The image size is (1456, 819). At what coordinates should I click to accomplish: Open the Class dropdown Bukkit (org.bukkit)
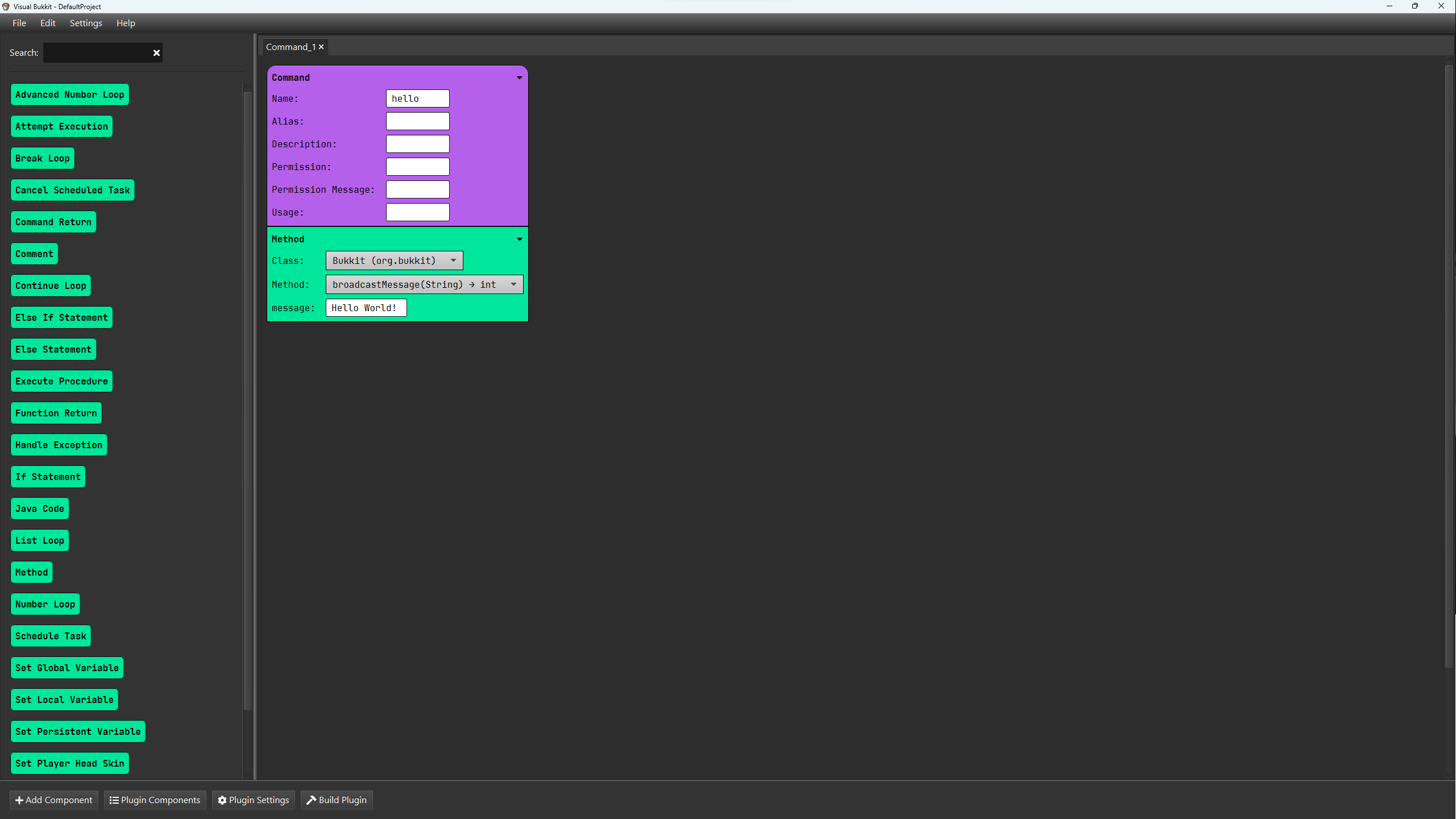(x=394, y=260)
